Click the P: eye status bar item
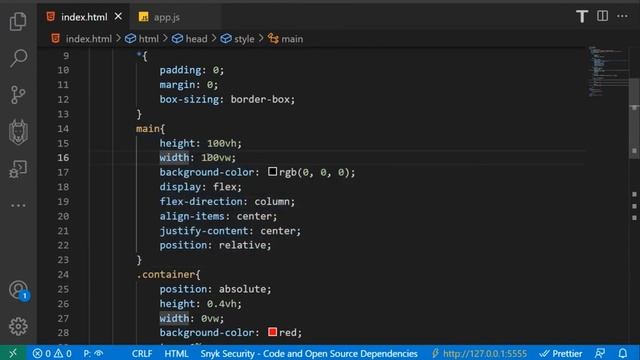 click(93, 353)
